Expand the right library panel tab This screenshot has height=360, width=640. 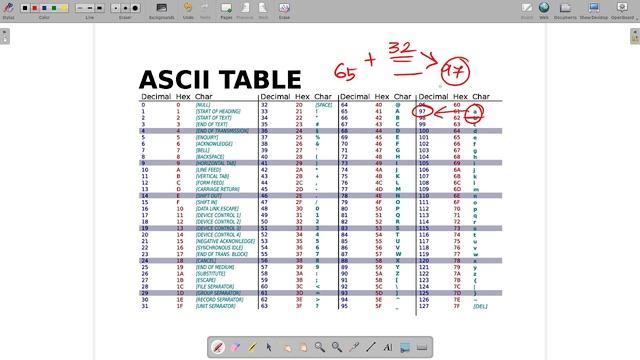[635, 36]
